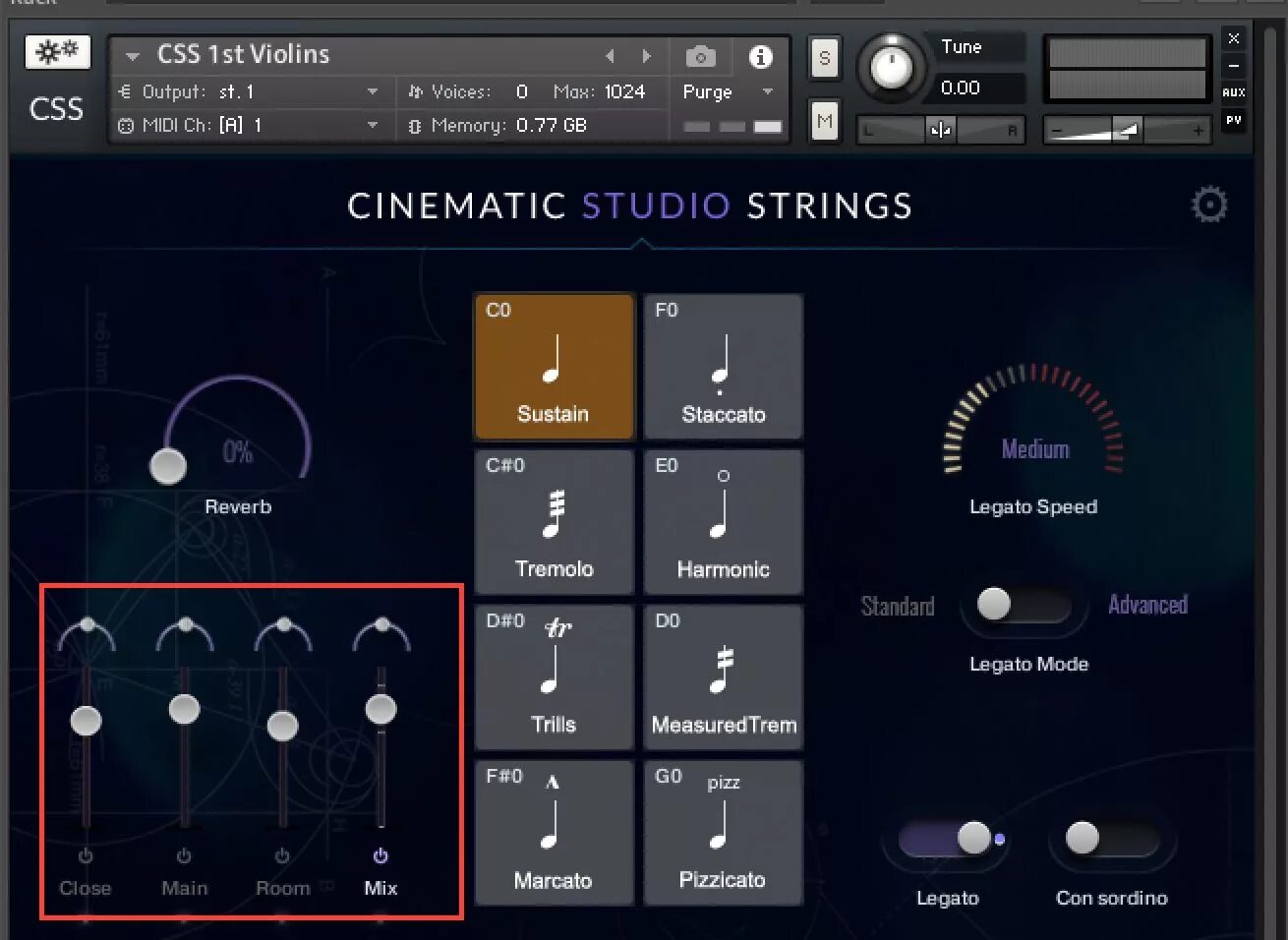Viewport: 1288px width, 940px height.
Task: Select the Staccato articulation
Action: pyautogui.click(x=724, y=366)
